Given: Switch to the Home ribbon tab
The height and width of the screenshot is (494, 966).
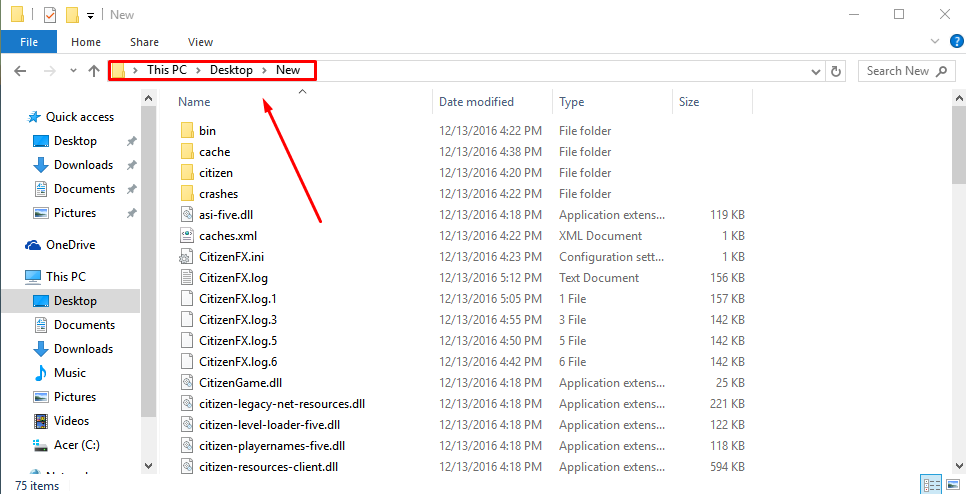Looking at the screenshot, I should 86,42.
